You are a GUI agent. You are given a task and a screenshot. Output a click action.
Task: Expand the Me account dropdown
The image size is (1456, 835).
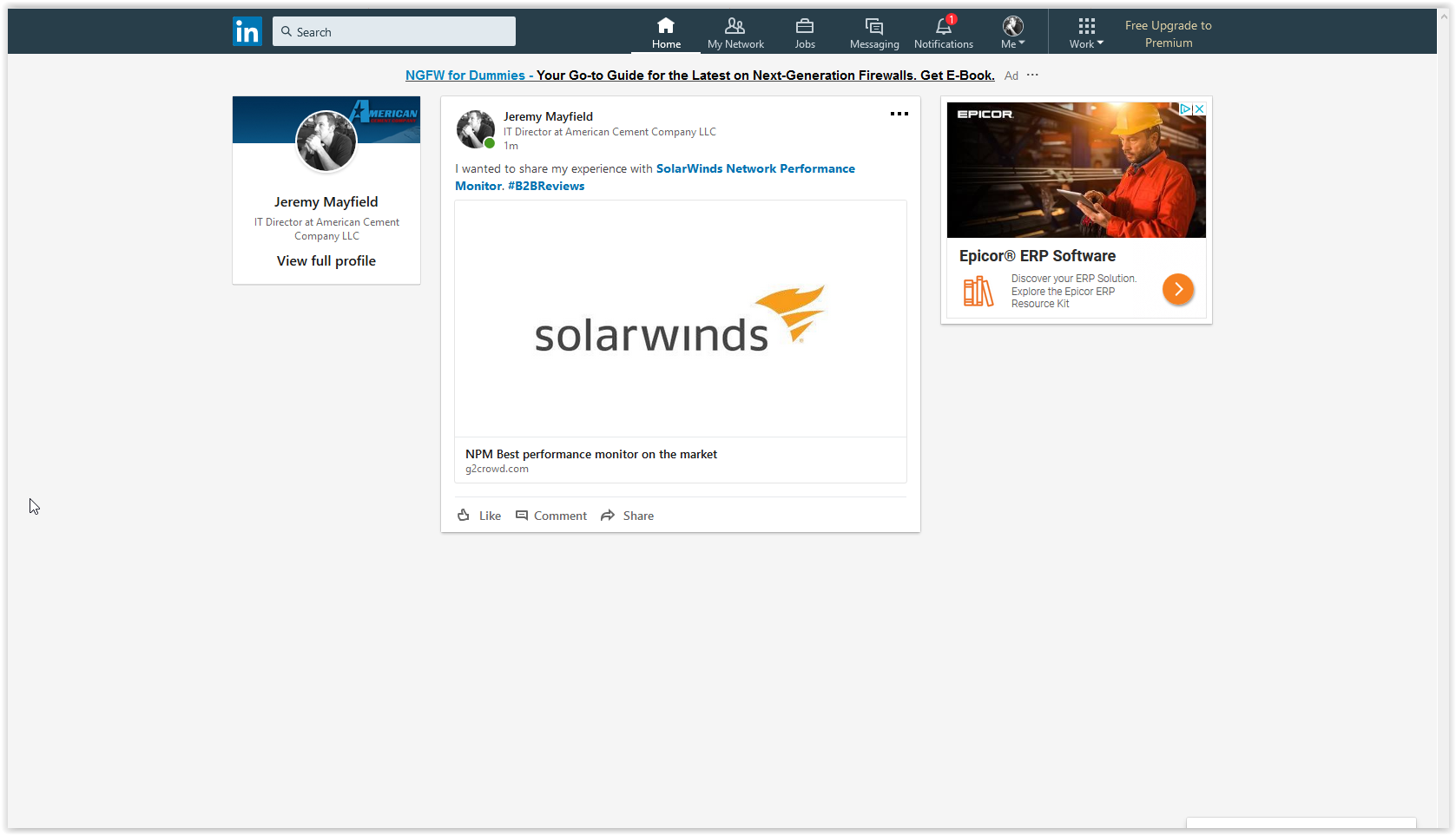click(x=1013, y=33)
